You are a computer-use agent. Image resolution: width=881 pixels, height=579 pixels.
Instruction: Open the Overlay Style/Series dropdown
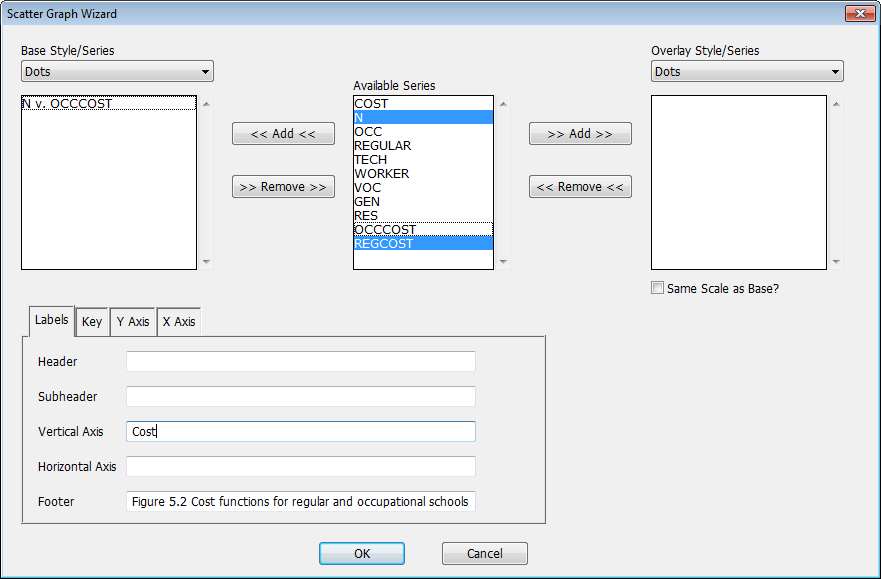pos(747,72)
